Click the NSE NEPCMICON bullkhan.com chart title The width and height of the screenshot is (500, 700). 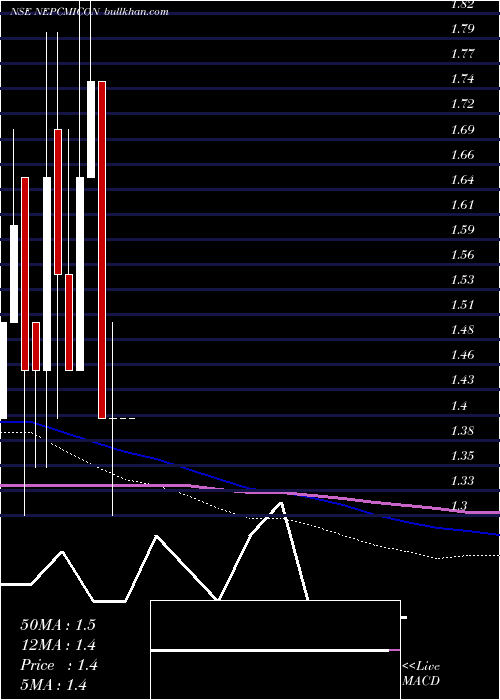pos(89,12)
